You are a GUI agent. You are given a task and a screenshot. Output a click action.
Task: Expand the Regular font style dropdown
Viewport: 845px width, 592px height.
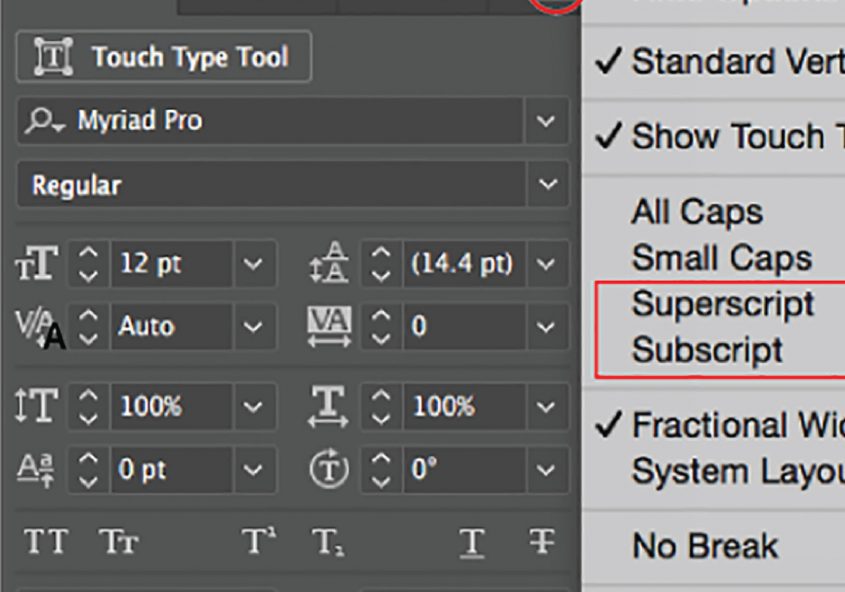(546, 185)
